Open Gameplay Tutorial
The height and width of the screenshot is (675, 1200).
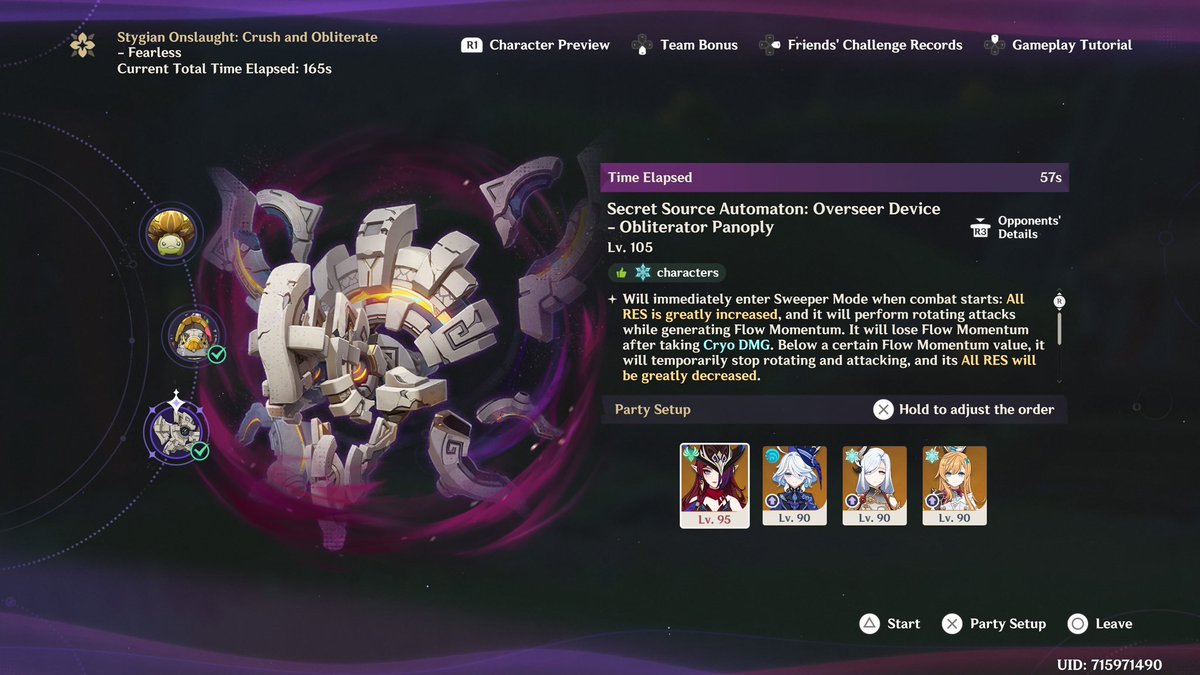[1072, 45]
